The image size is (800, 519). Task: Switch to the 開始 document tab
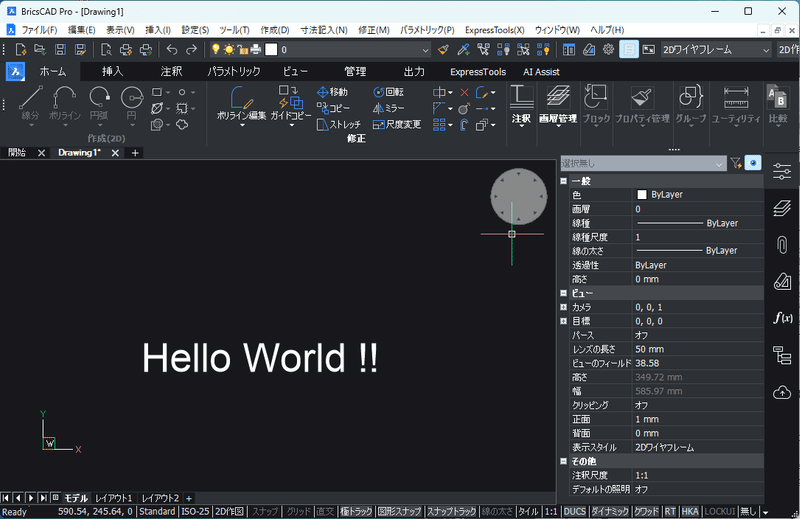coord(17,153)
